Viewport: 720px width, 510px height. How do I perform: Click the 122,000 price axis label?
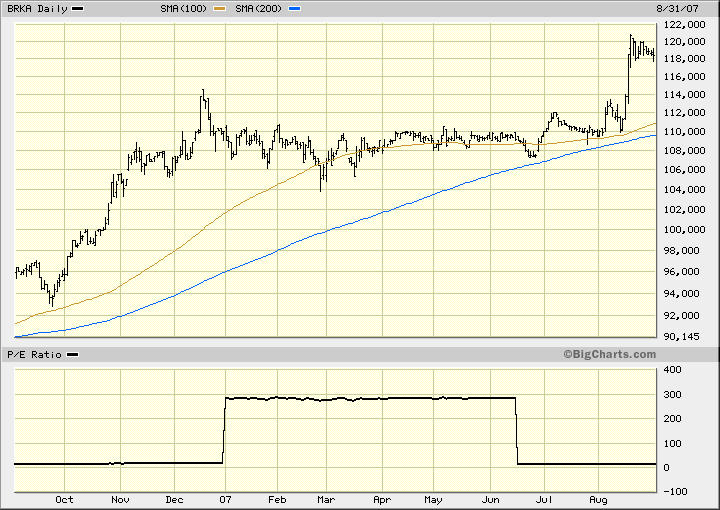pyautogui.click(x=685, y=24)
